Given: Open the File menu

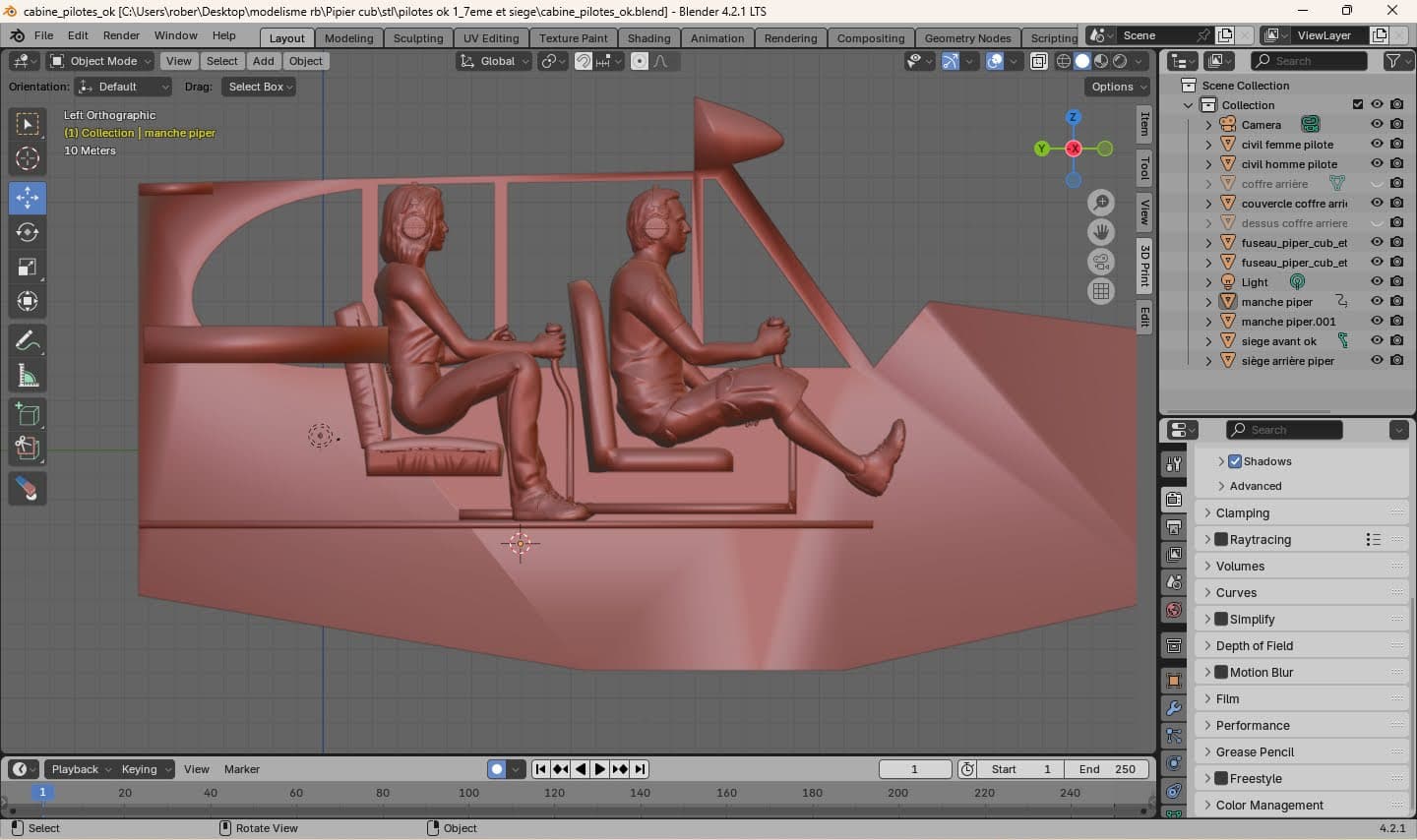Looking at the screenshot, I should coord(43,35).
